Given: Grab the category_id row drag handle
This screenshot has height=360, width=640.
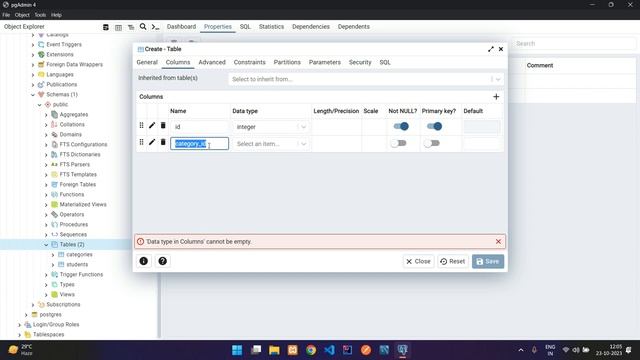Looking at the screenshot, I should click(x=141, y=142).
